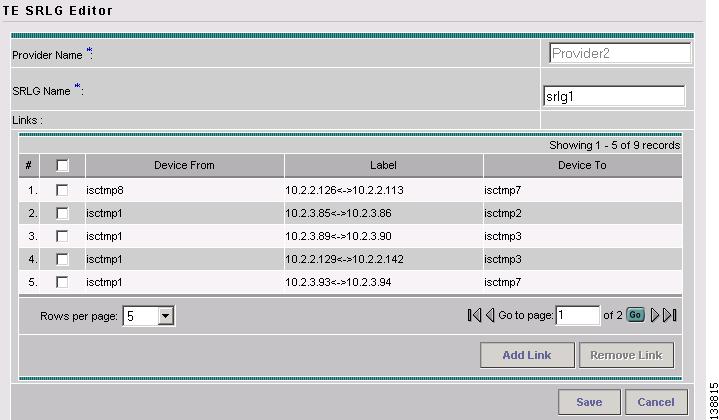This screenshot has width=719, height=420.
Task: Click Device From isctmp1 in row 3
Action: coord(104,236)
